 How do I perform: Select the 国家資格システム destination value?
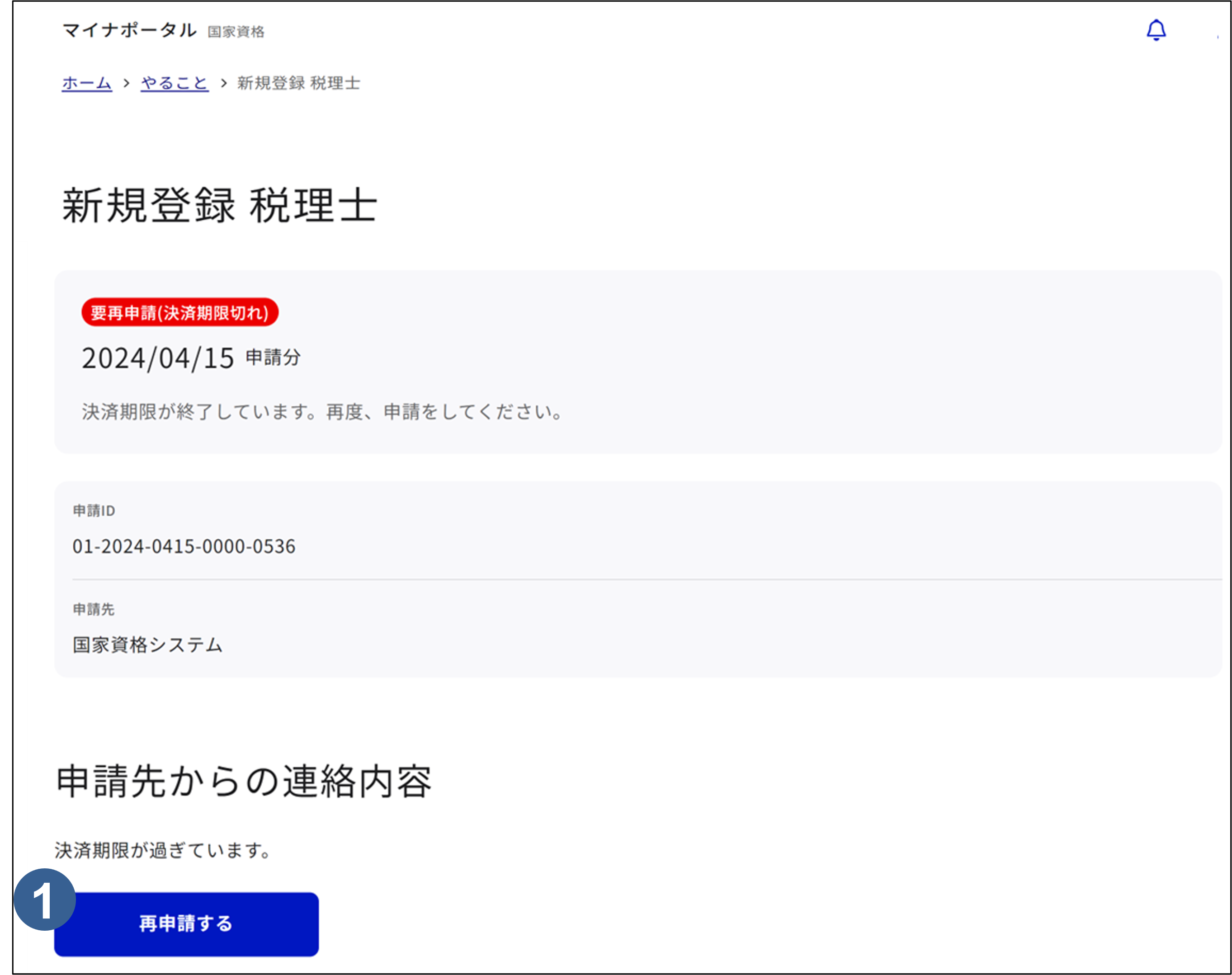pyautogui.click(x=147, y=645)
